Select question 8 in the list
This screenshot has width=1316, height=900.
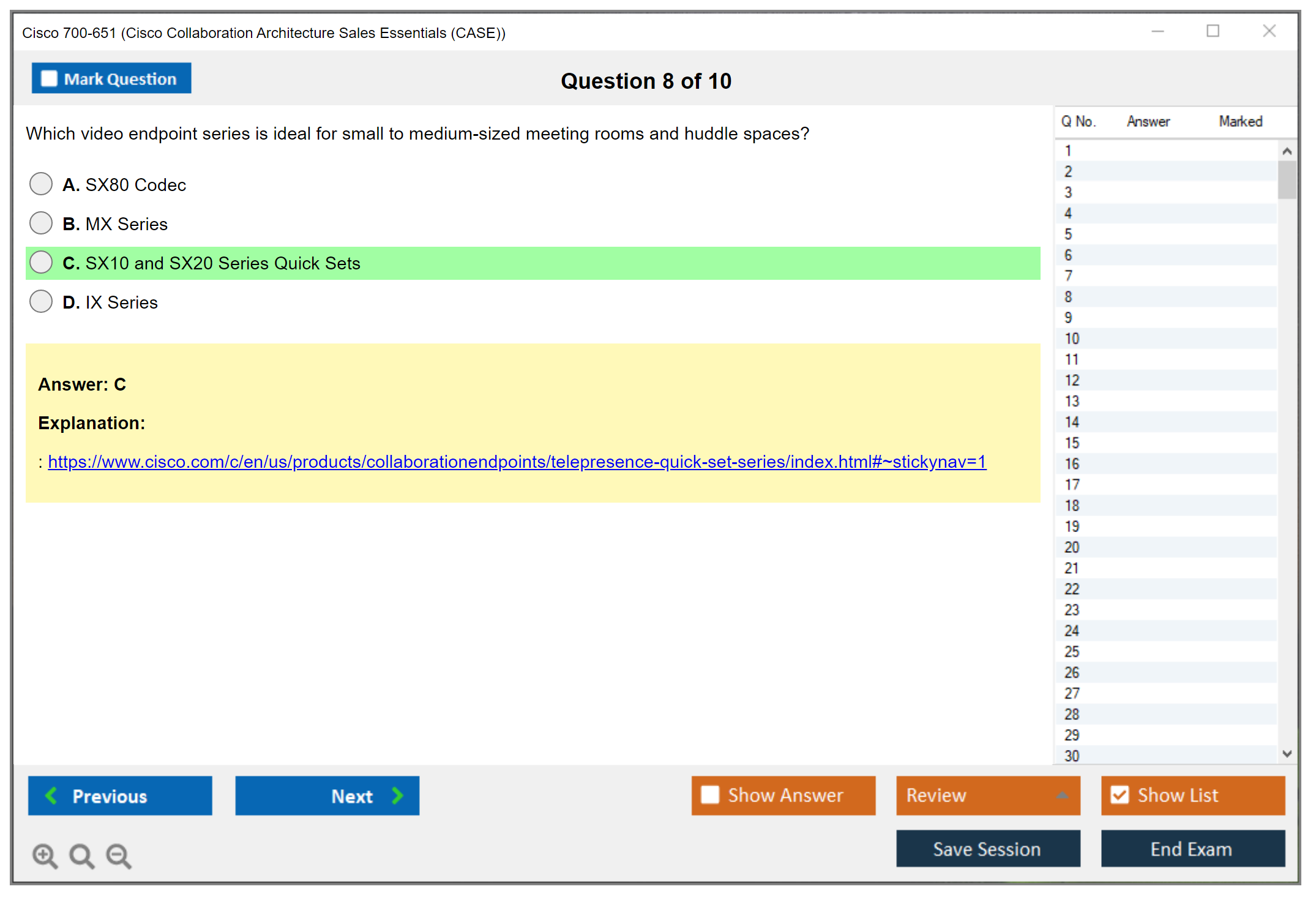[1068, 297]
